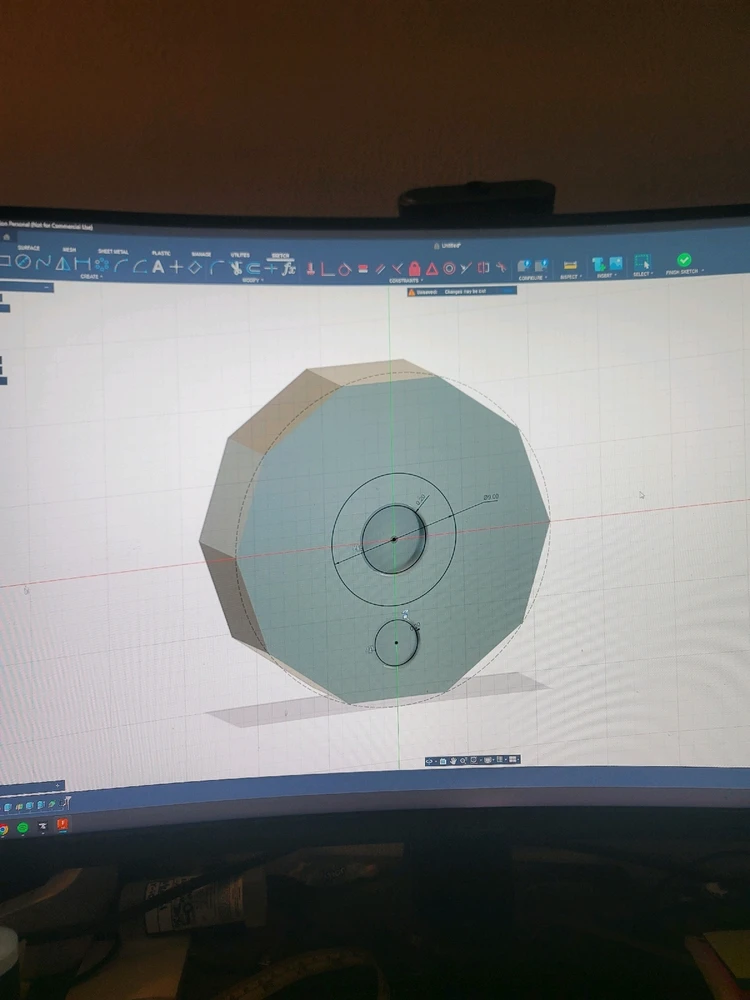
Task: Select the Concentric constraint icon
Action: [449, 269]
